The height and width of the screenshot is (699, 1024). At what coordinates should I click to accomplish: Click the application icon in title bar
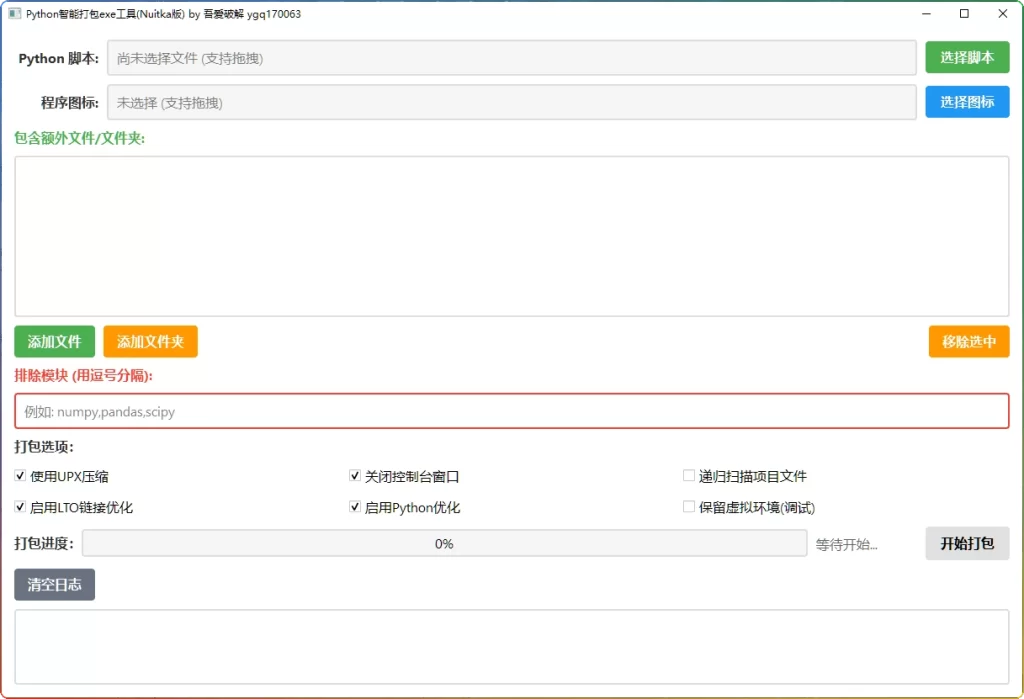(x=14, y=13)
